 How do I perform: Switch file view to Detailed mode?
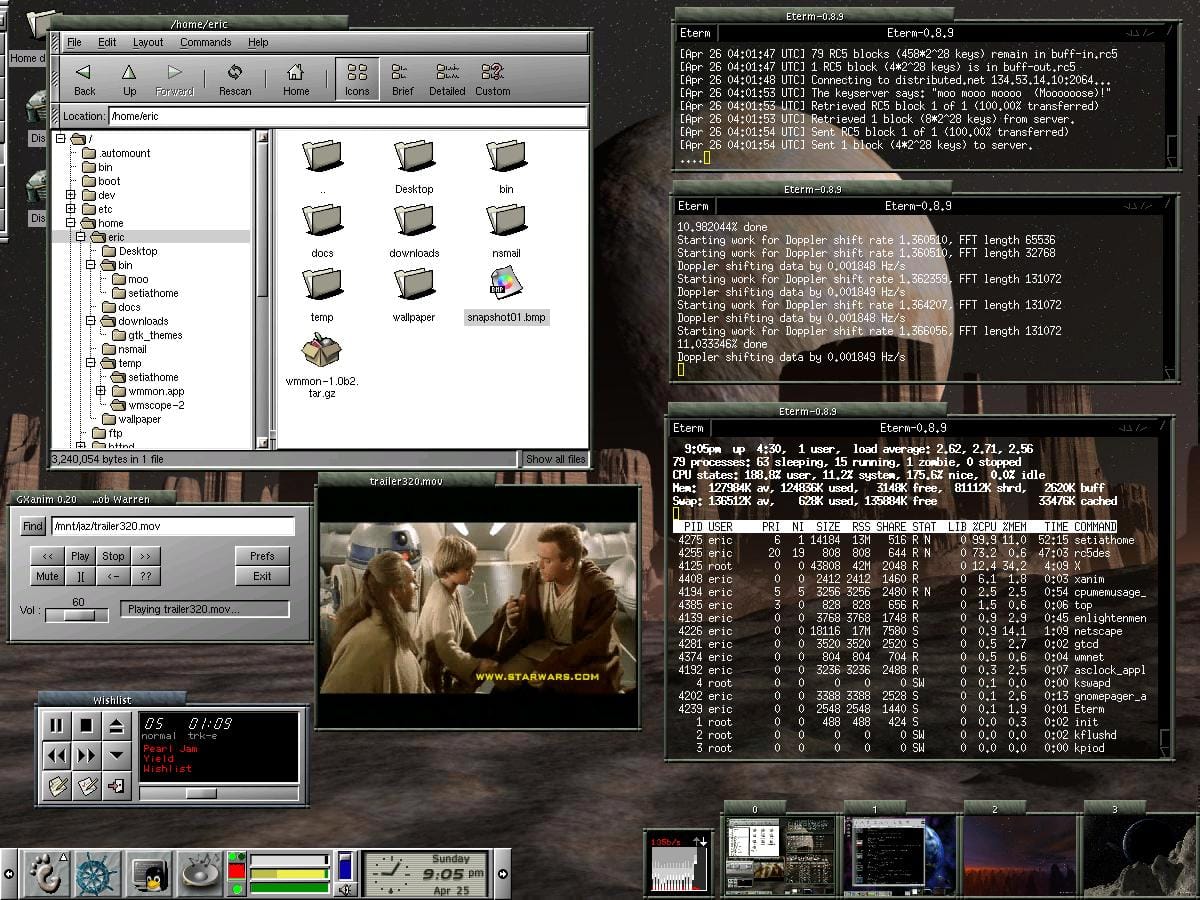(x=447, y=78)
